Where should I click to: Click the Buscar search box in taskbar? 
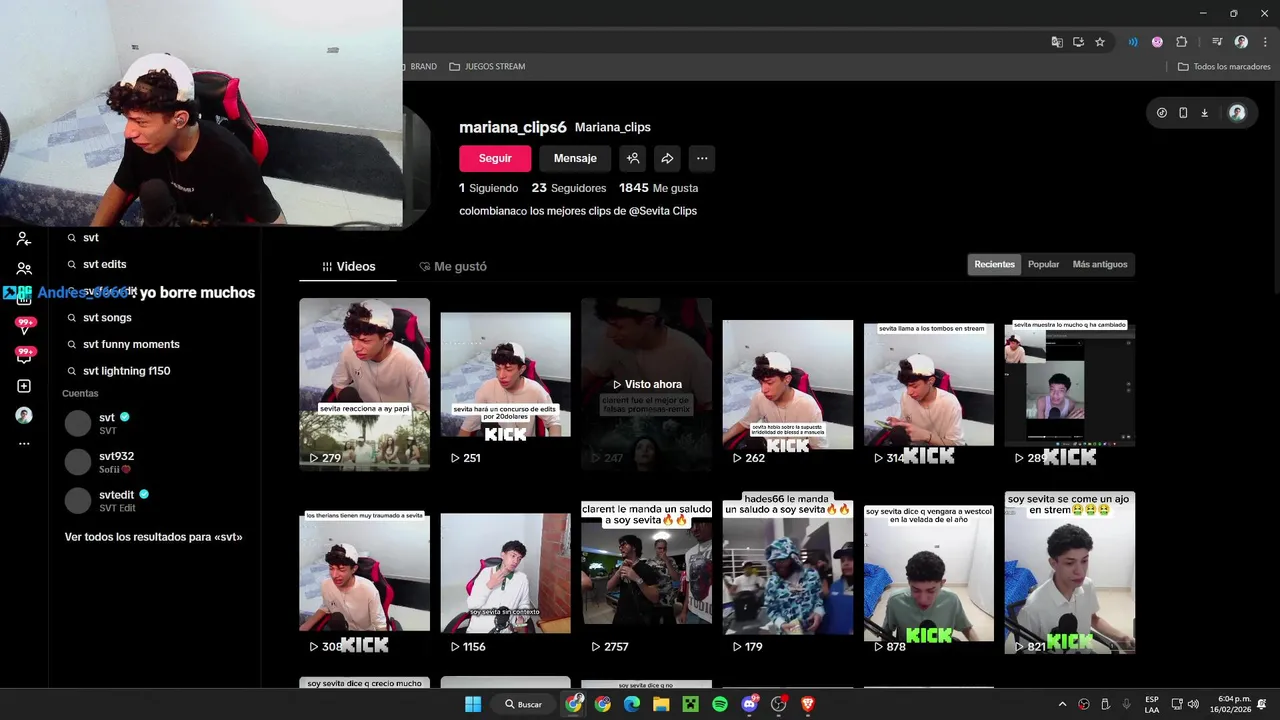tap(523, 704)
